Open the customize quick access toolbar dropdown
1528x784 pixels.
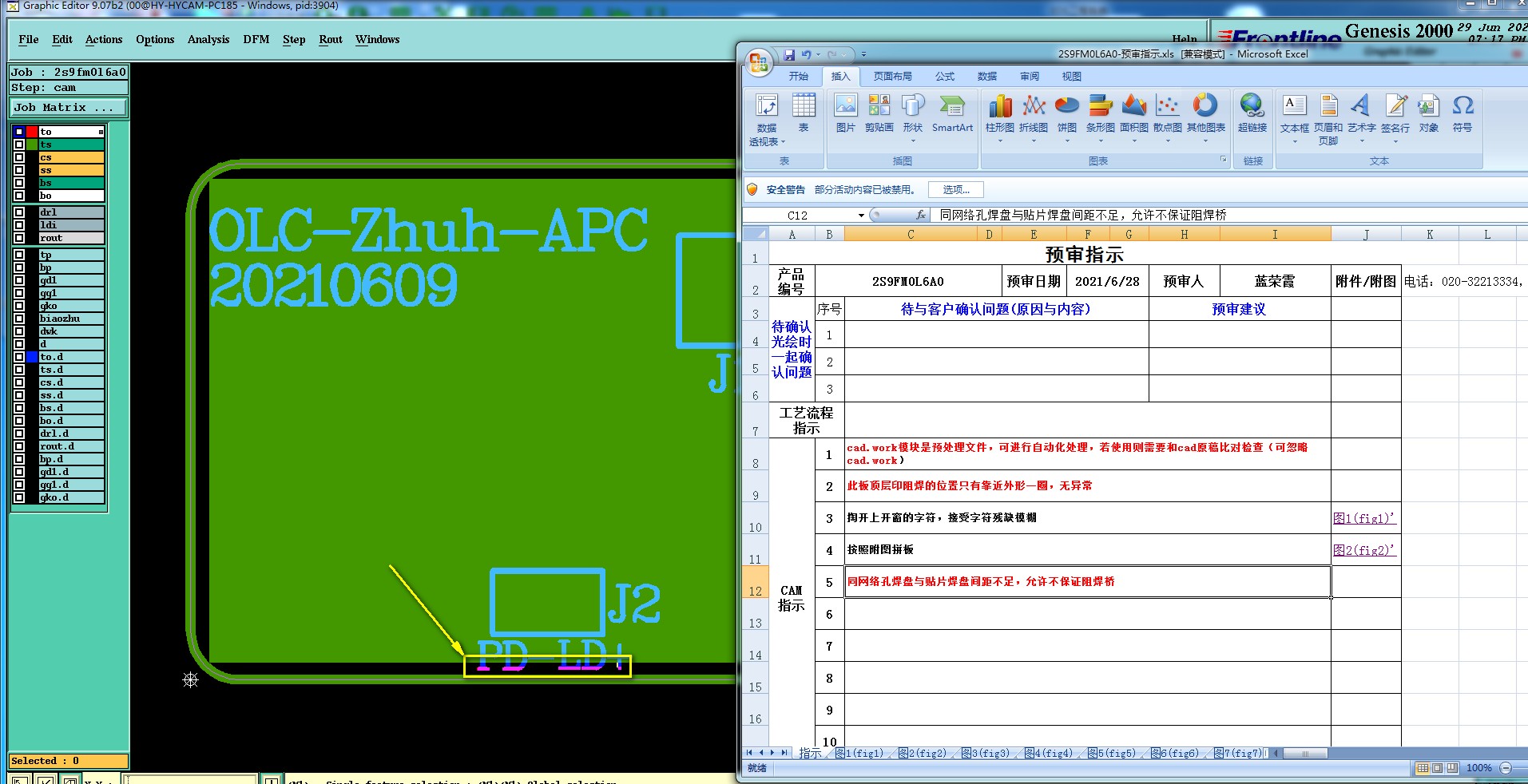pos(863,54)
